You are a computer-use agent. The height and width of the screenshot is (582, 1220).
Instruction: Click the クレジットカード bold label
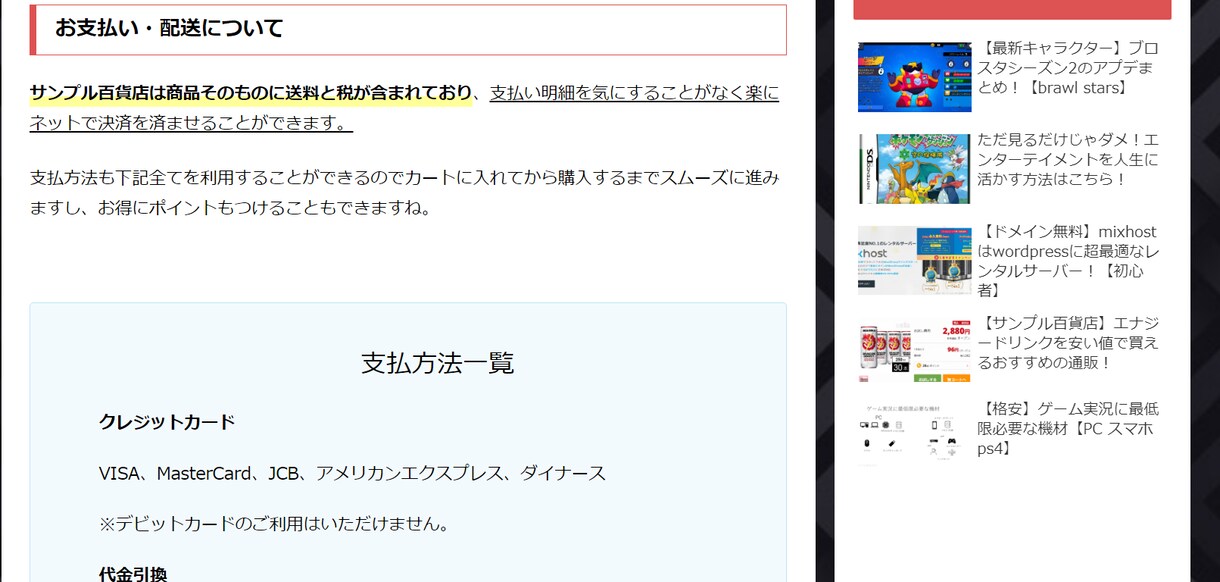167,422
